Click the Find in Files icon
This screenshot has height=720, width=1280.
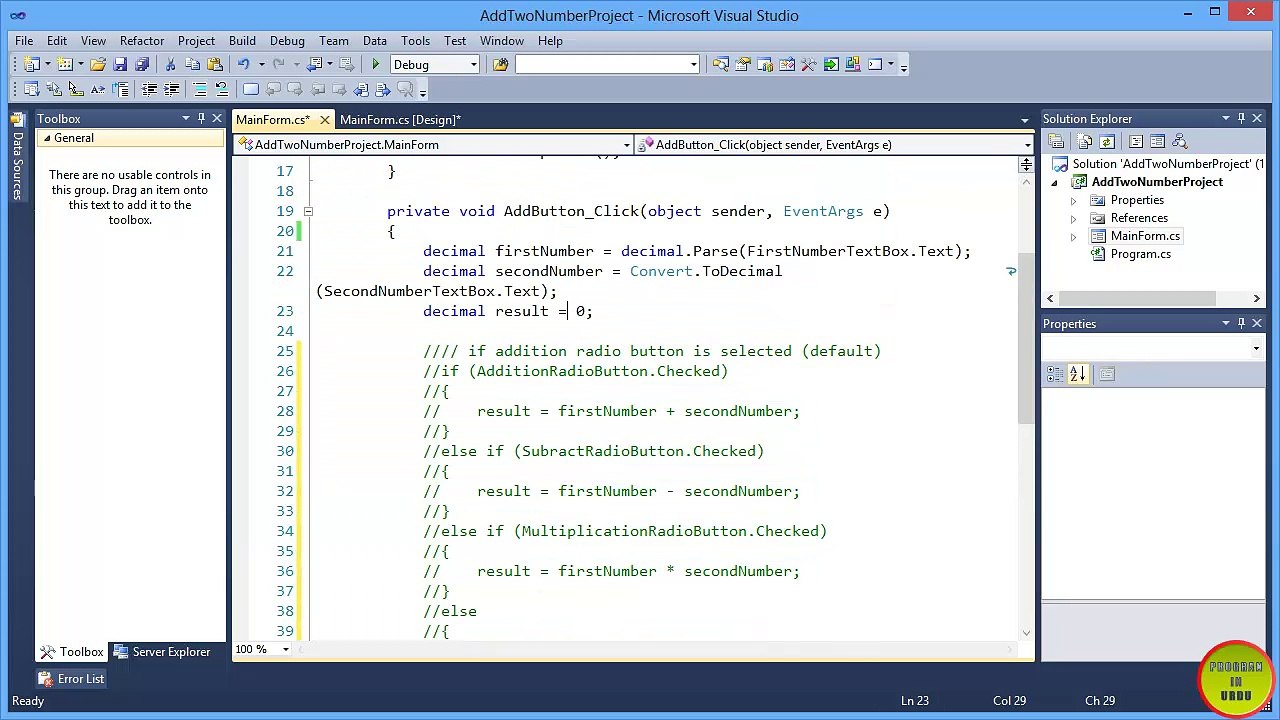click(x=500, y=64)
